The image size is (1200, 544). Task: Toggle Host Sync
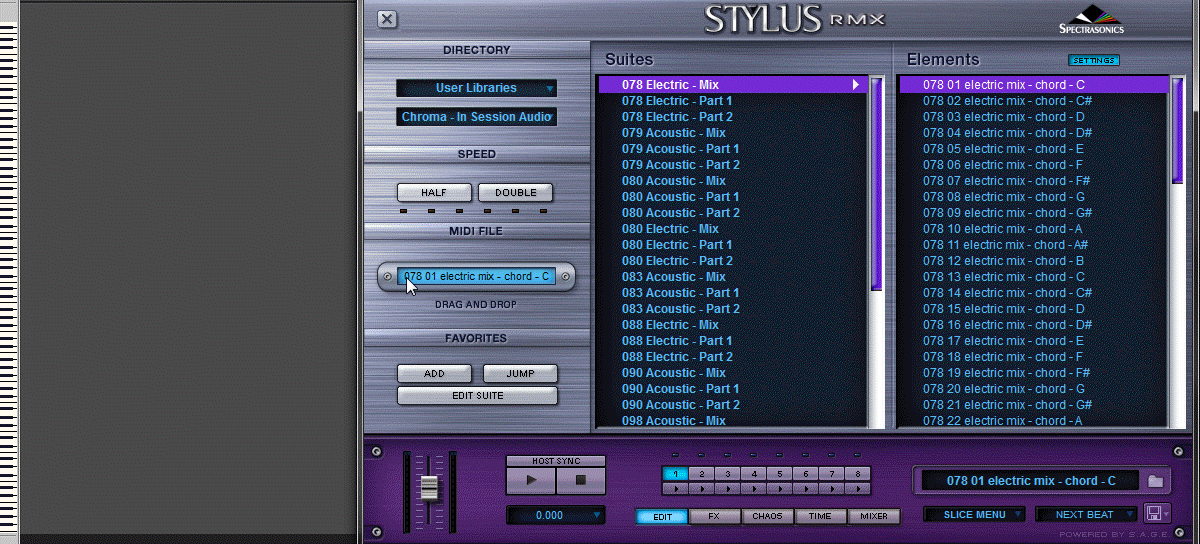[556, 461]
